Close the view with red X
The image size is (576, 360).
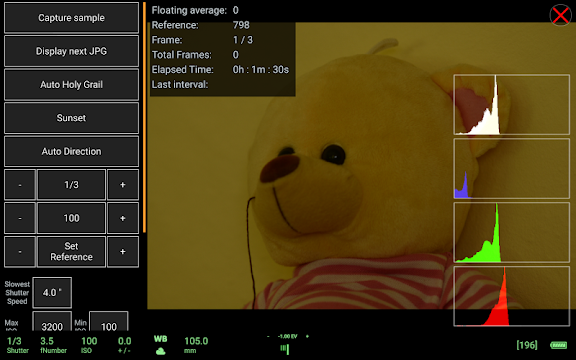(x=561, y=15)
